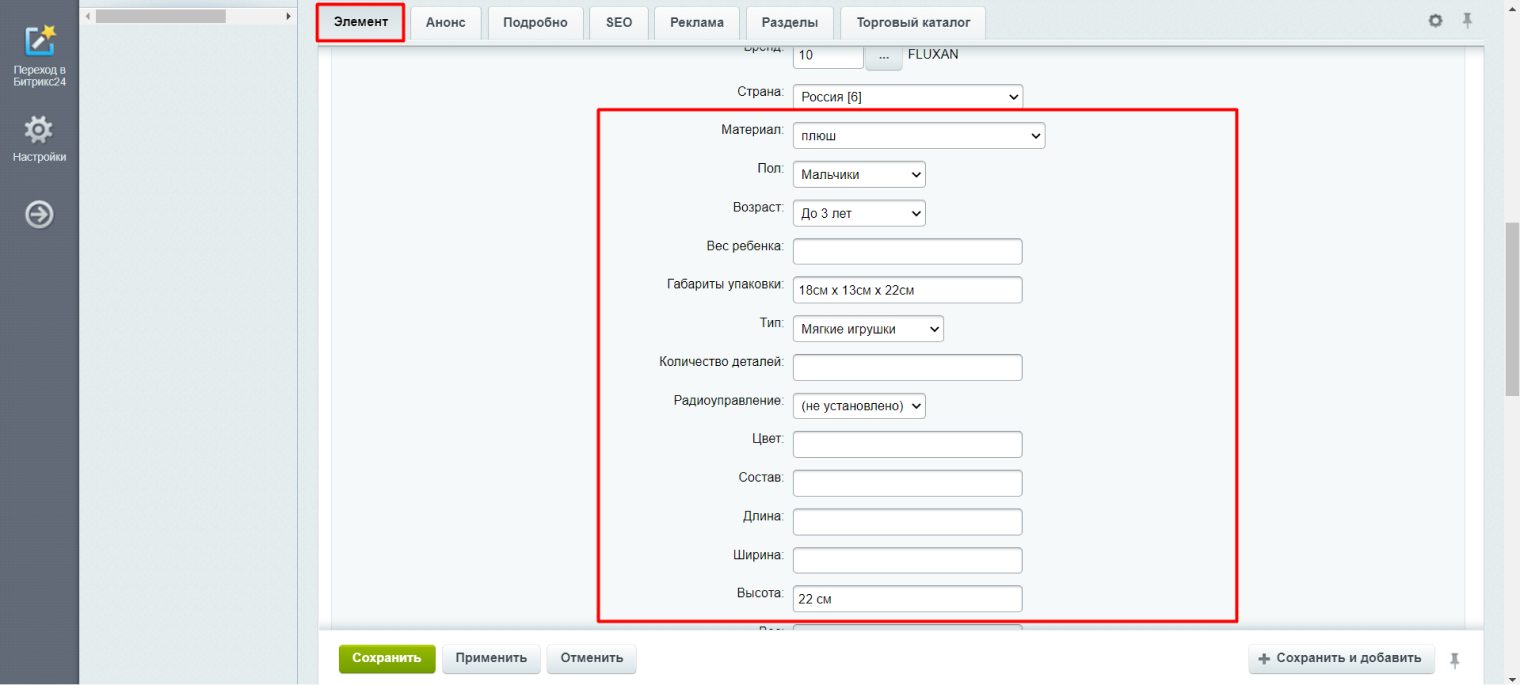Open the SEO tab
Screen dimensions: 1520x685
[x=619, y=22]
